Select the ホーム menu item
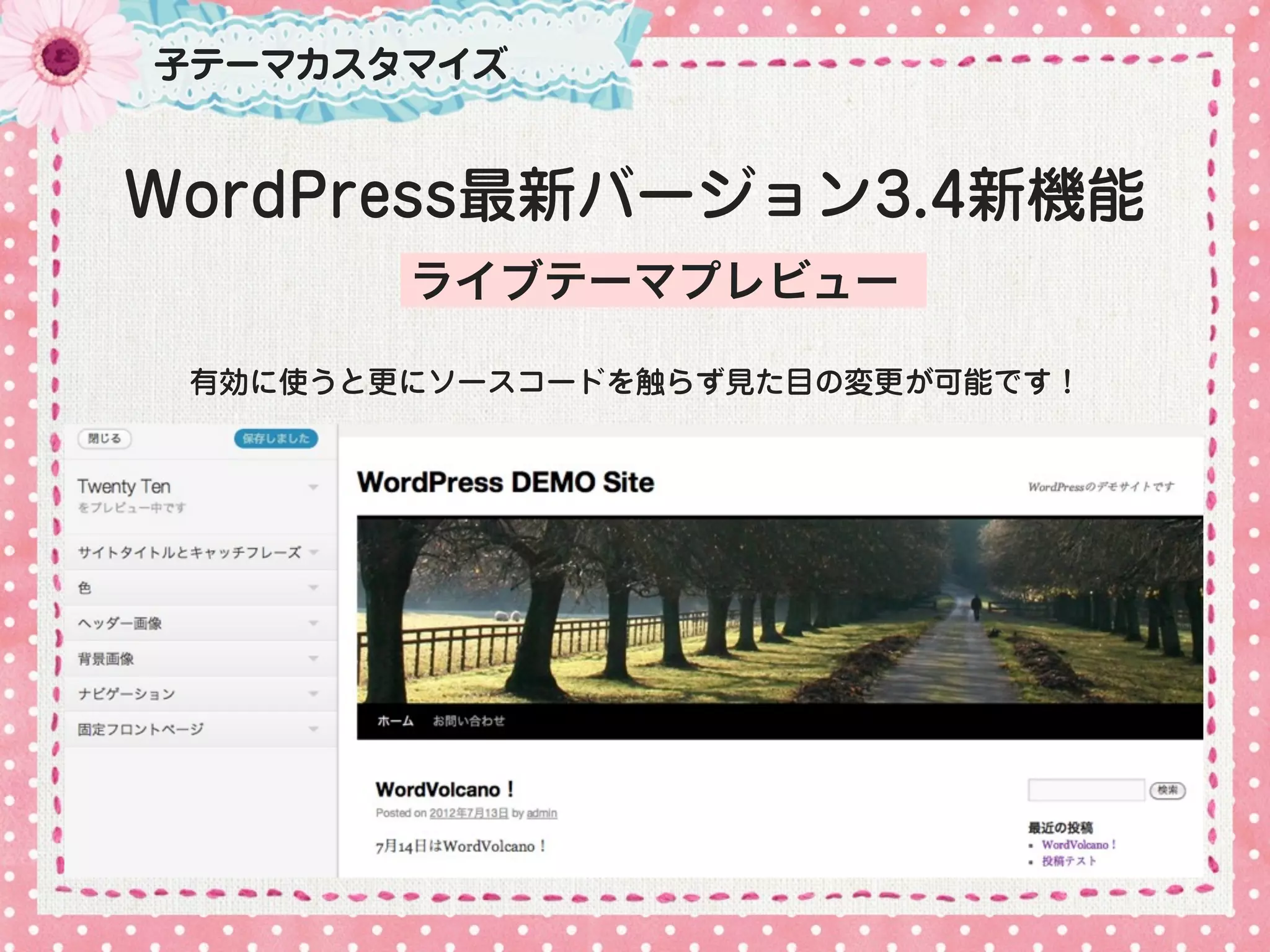 coord(395,721)
